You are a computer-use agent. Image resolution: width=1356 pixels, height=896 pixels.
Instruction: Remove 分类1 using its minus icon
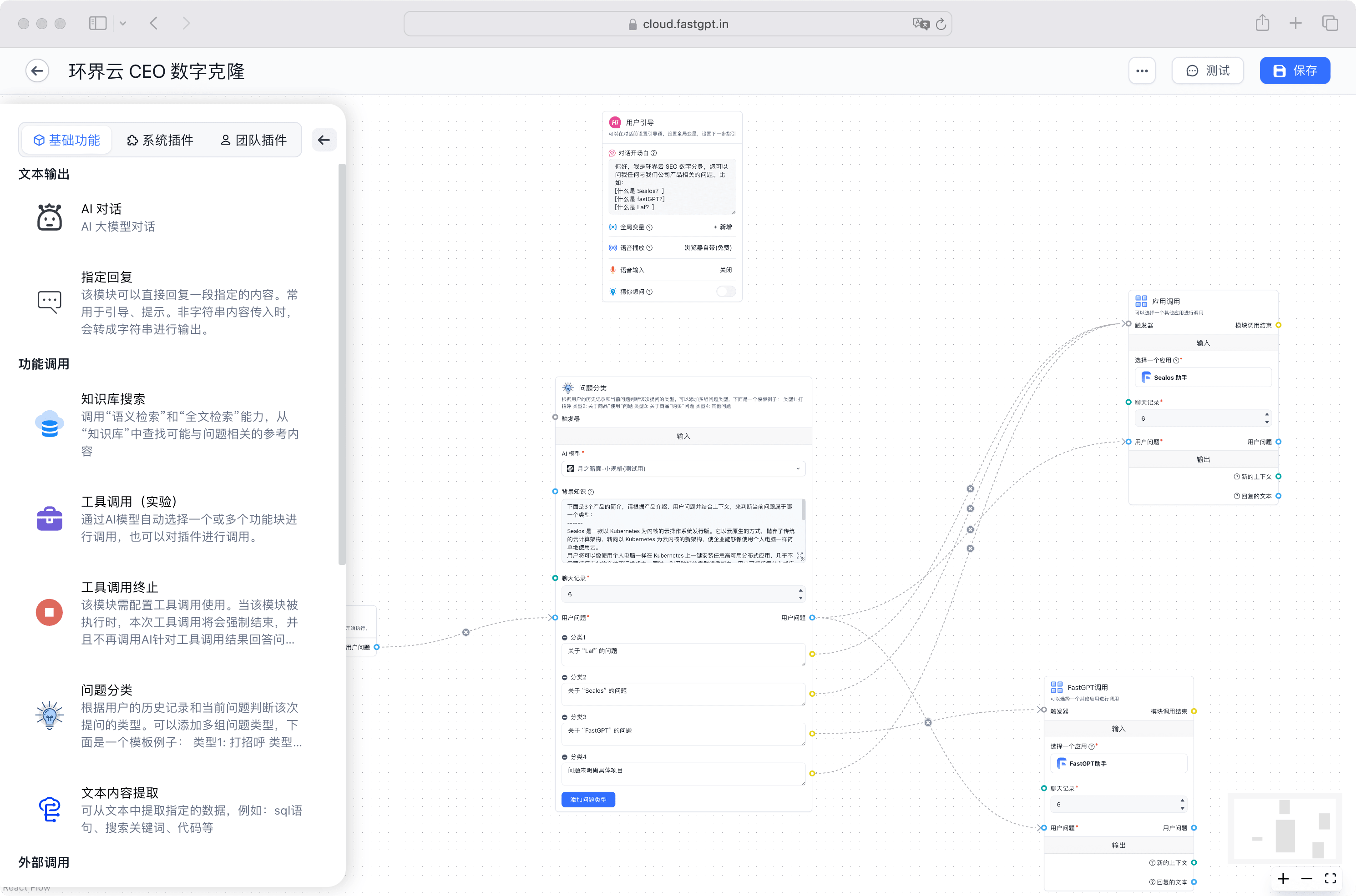[x=565, y=638]
